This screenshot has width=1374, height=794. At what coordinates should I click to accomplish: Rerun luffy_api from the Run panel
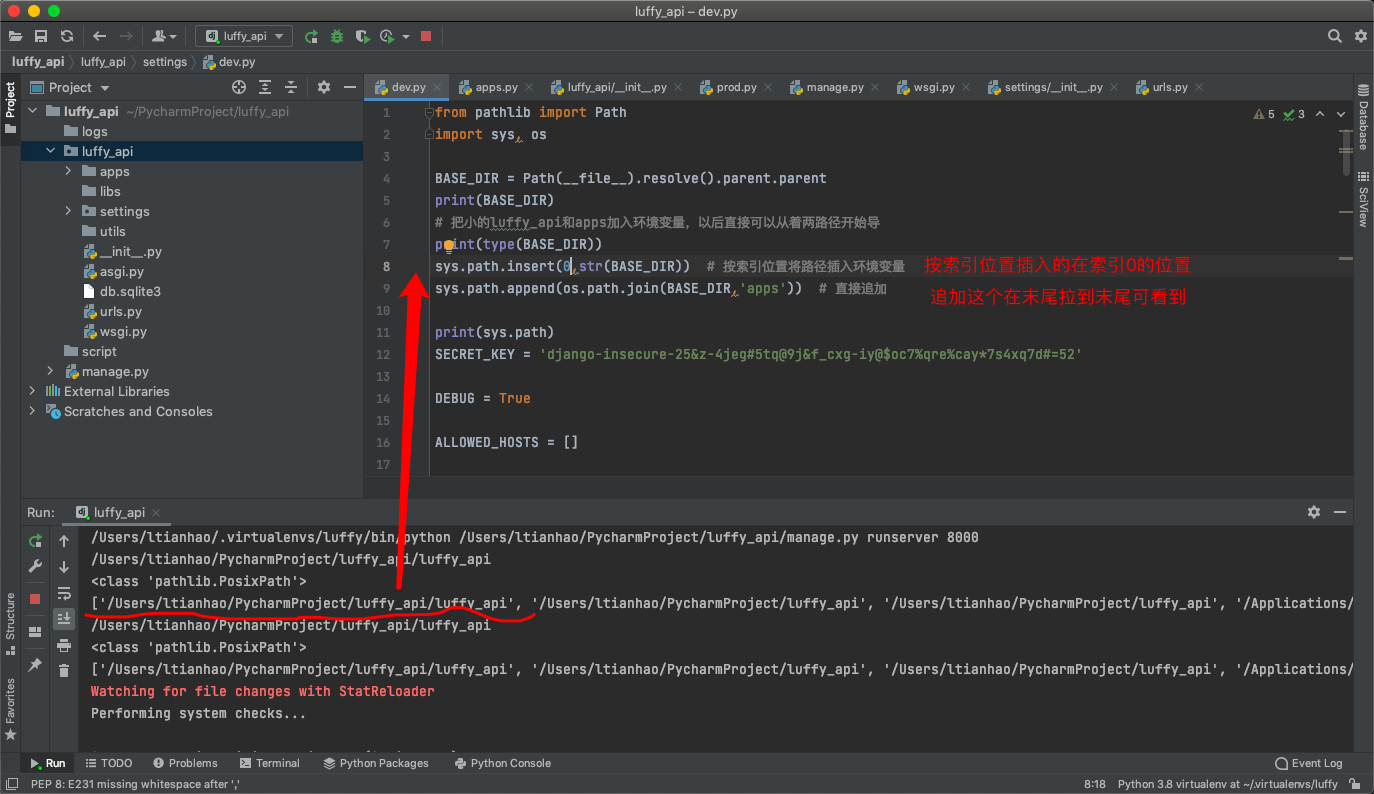tap(35, 541)
